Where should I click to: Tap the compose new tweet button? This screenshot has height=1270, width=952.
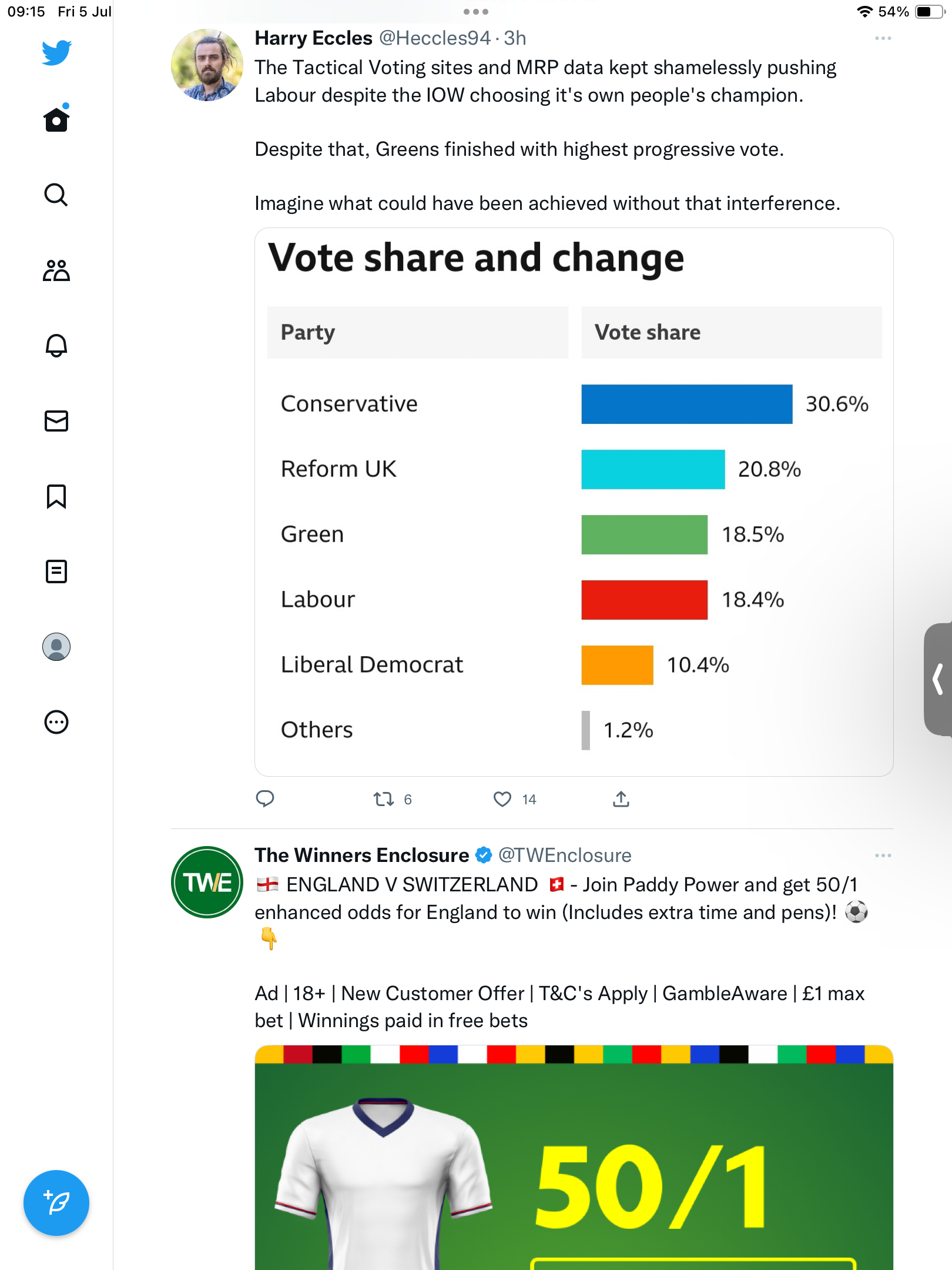pyautogui.click(x=56, y=1203)
